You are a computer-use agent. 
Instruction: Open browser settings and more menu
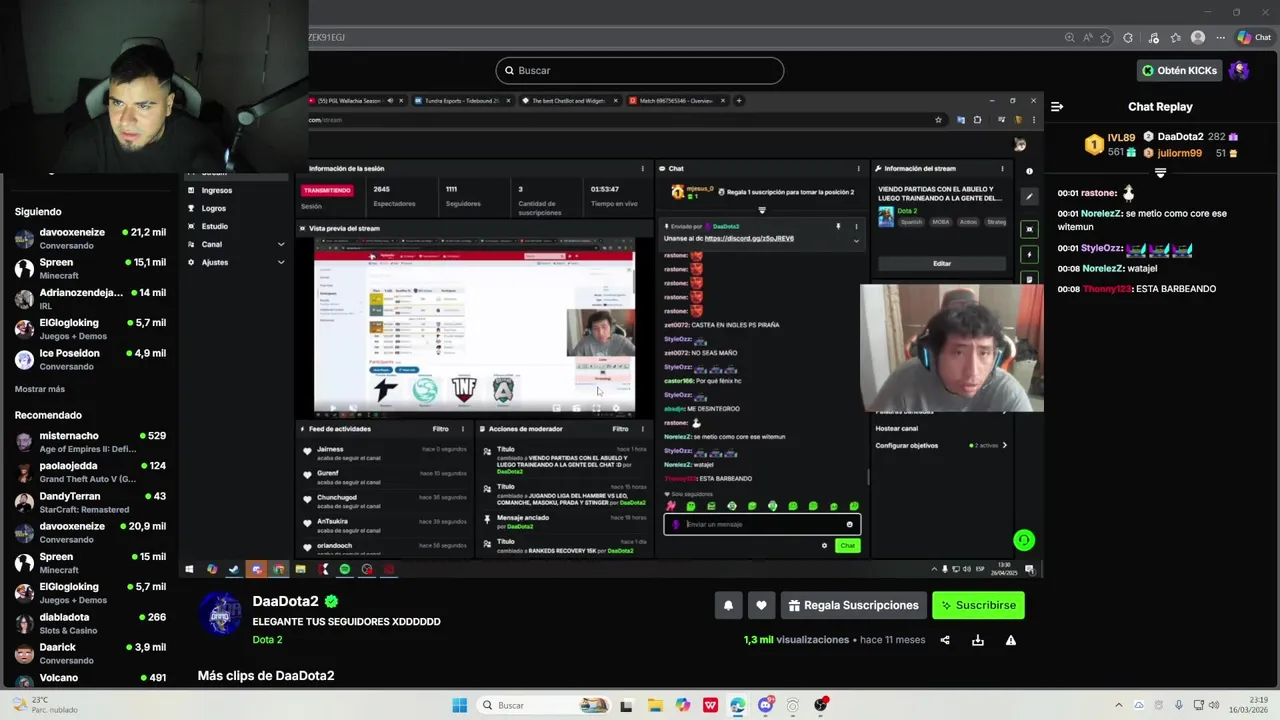[x=1220, y=38]
